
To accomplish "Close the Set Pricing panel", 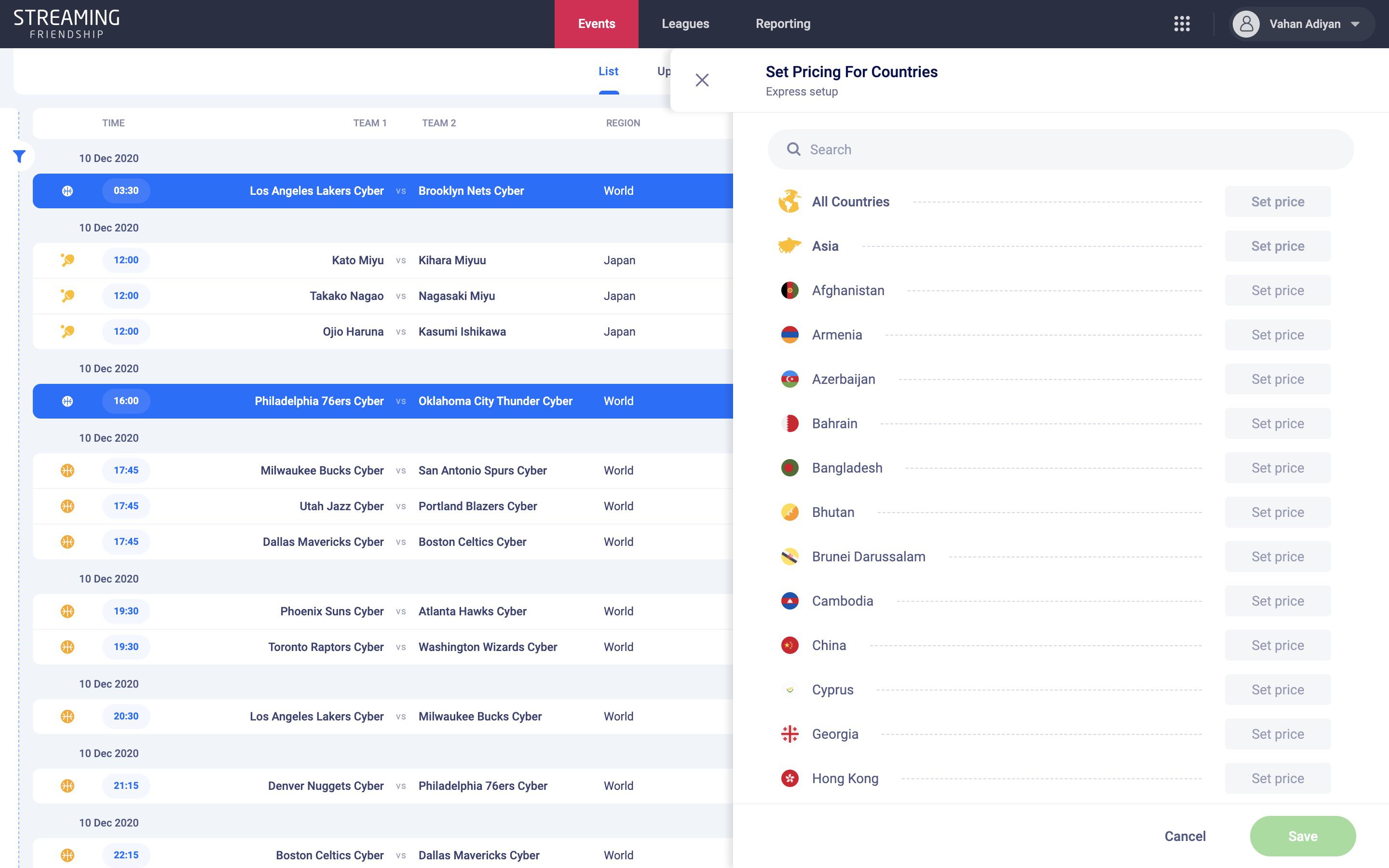I will tap(702, 80).
